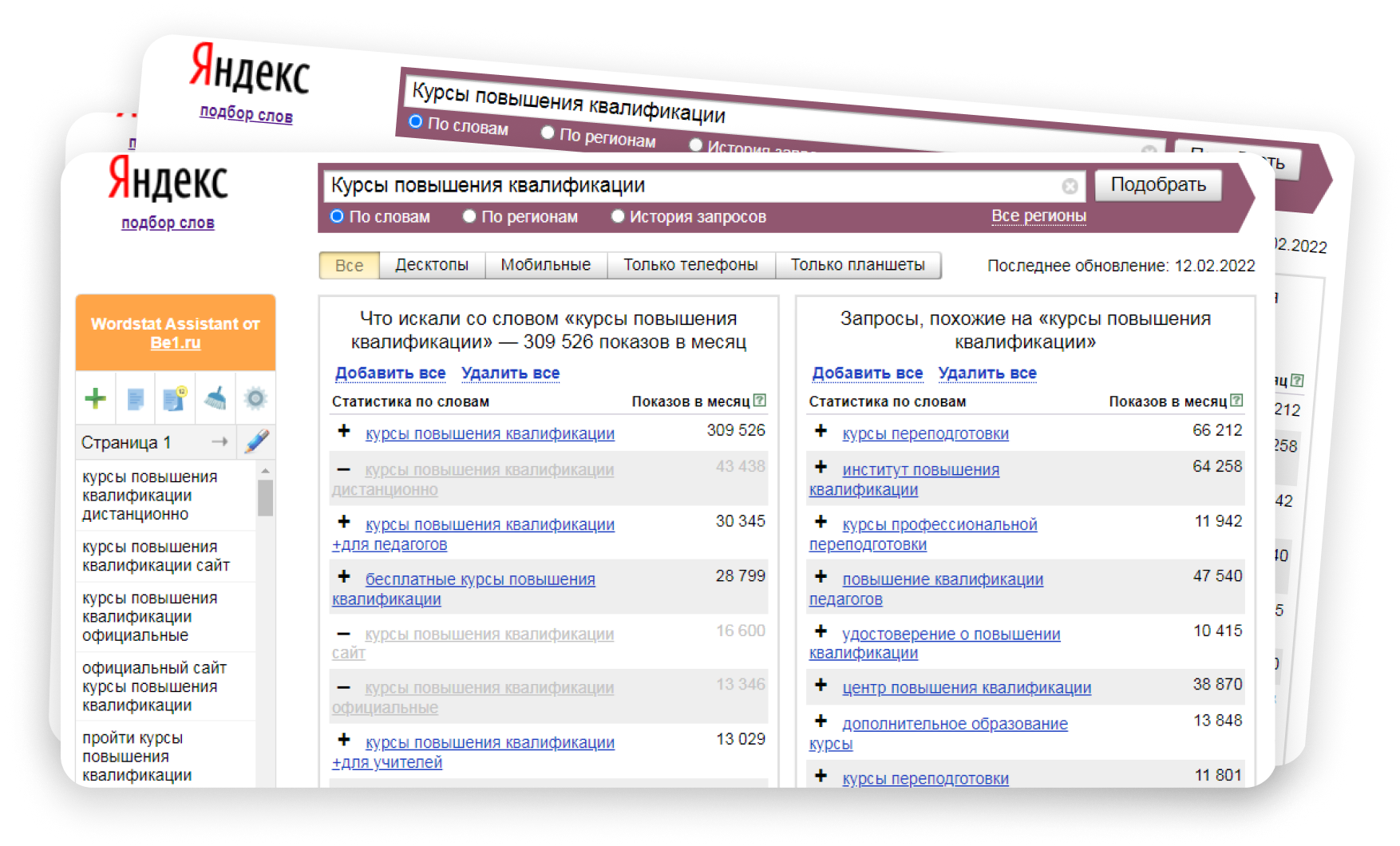Select the 'История запросов' radio option
This screenshot has width=1400, height=846.
tap(617, 216)
